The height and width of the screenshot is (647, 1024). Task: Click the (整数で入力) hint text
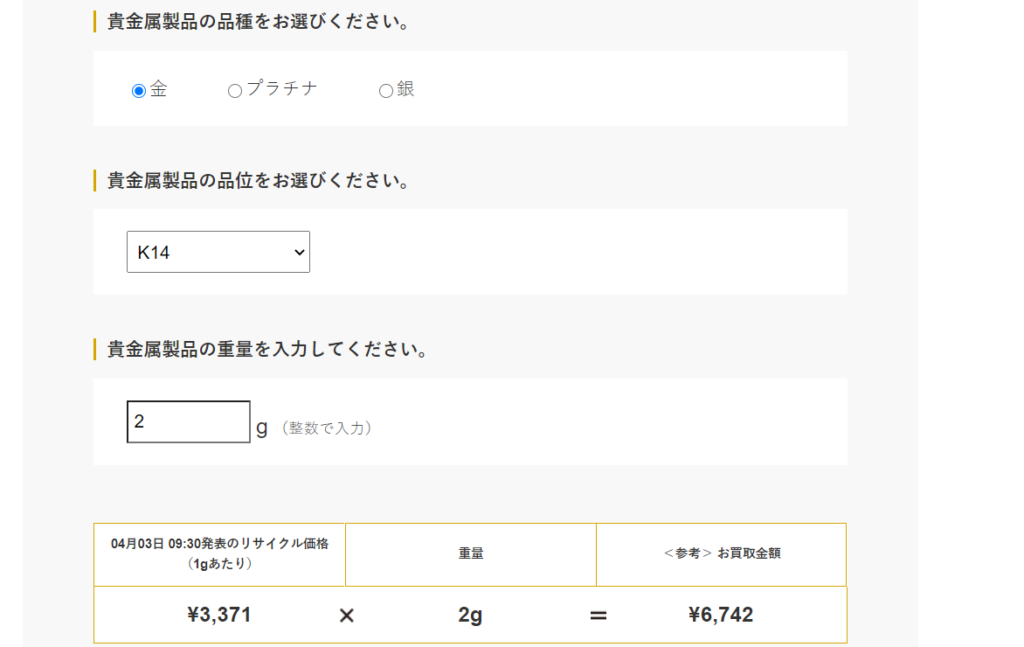(327, 428)
